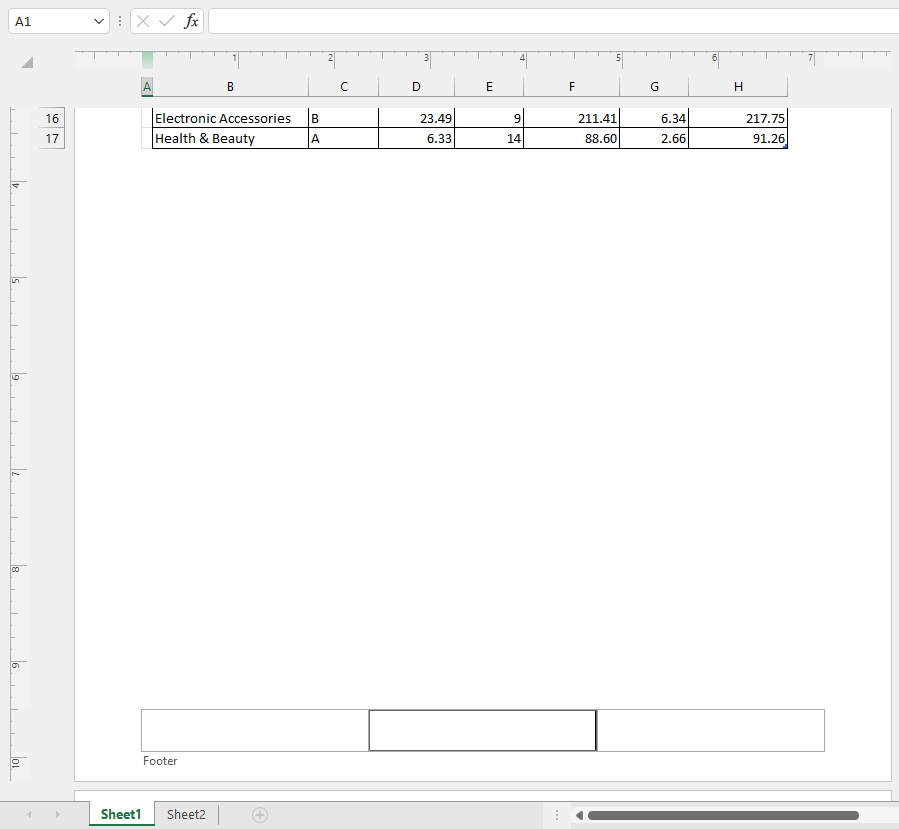Open the Name Box dropdown
The height and width of the screenshot is (829, 899).
tap(98, 20)
